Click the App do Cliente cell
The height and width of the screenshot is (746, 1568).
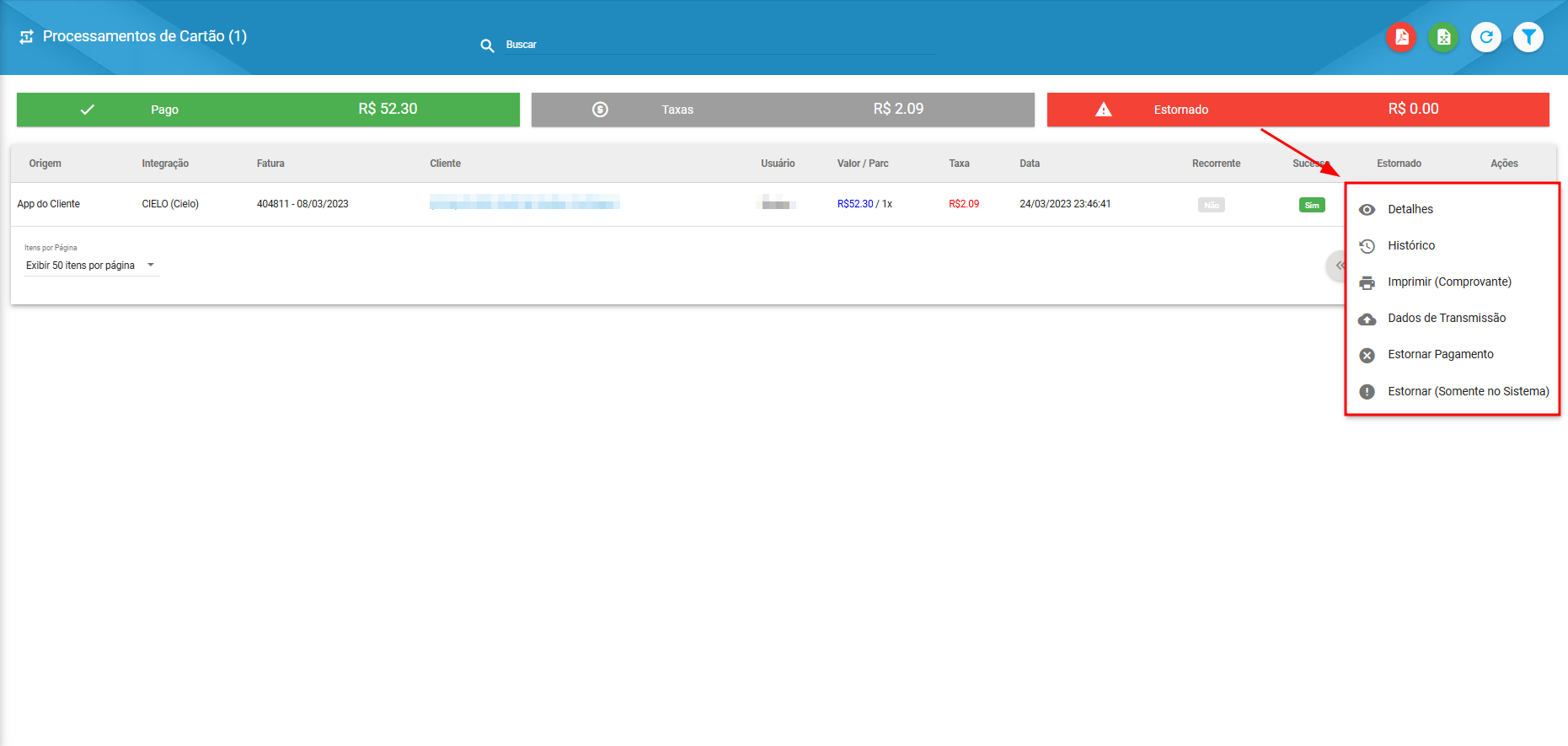point(49,204)
